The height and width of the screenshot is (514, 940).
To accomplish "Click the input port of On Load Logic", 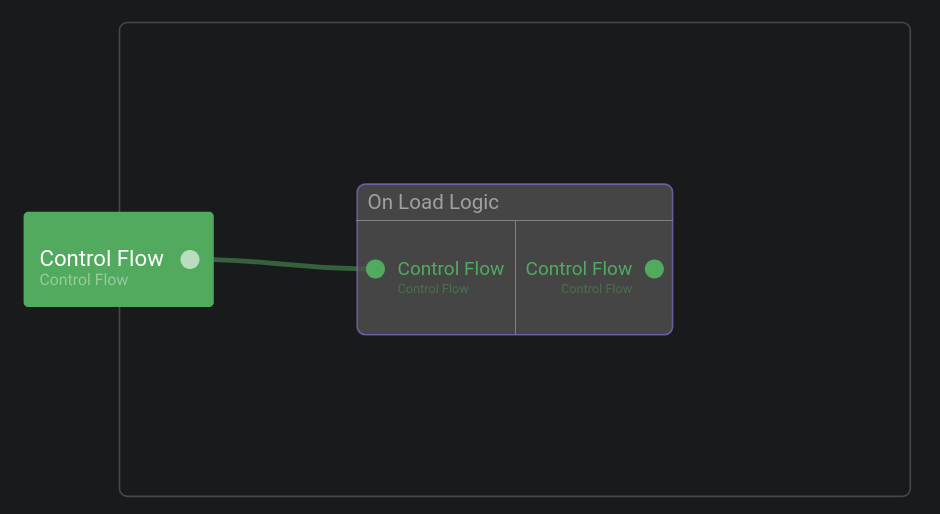I will pos(375,269).
